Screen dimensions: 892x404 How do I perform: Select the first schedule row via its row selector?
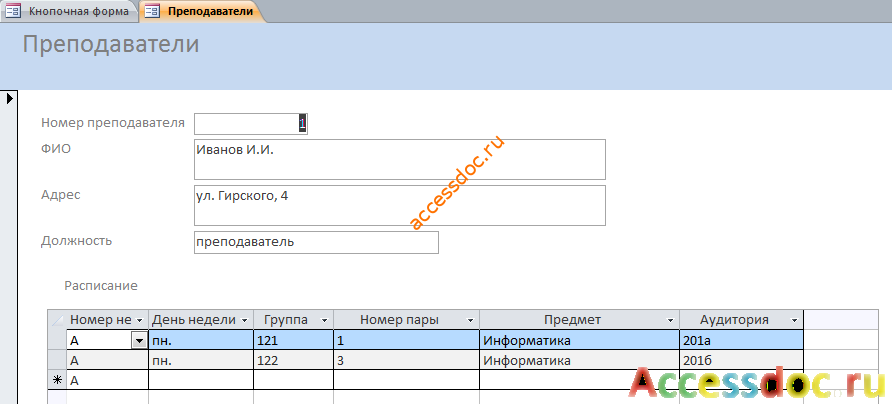coord(57,340)
